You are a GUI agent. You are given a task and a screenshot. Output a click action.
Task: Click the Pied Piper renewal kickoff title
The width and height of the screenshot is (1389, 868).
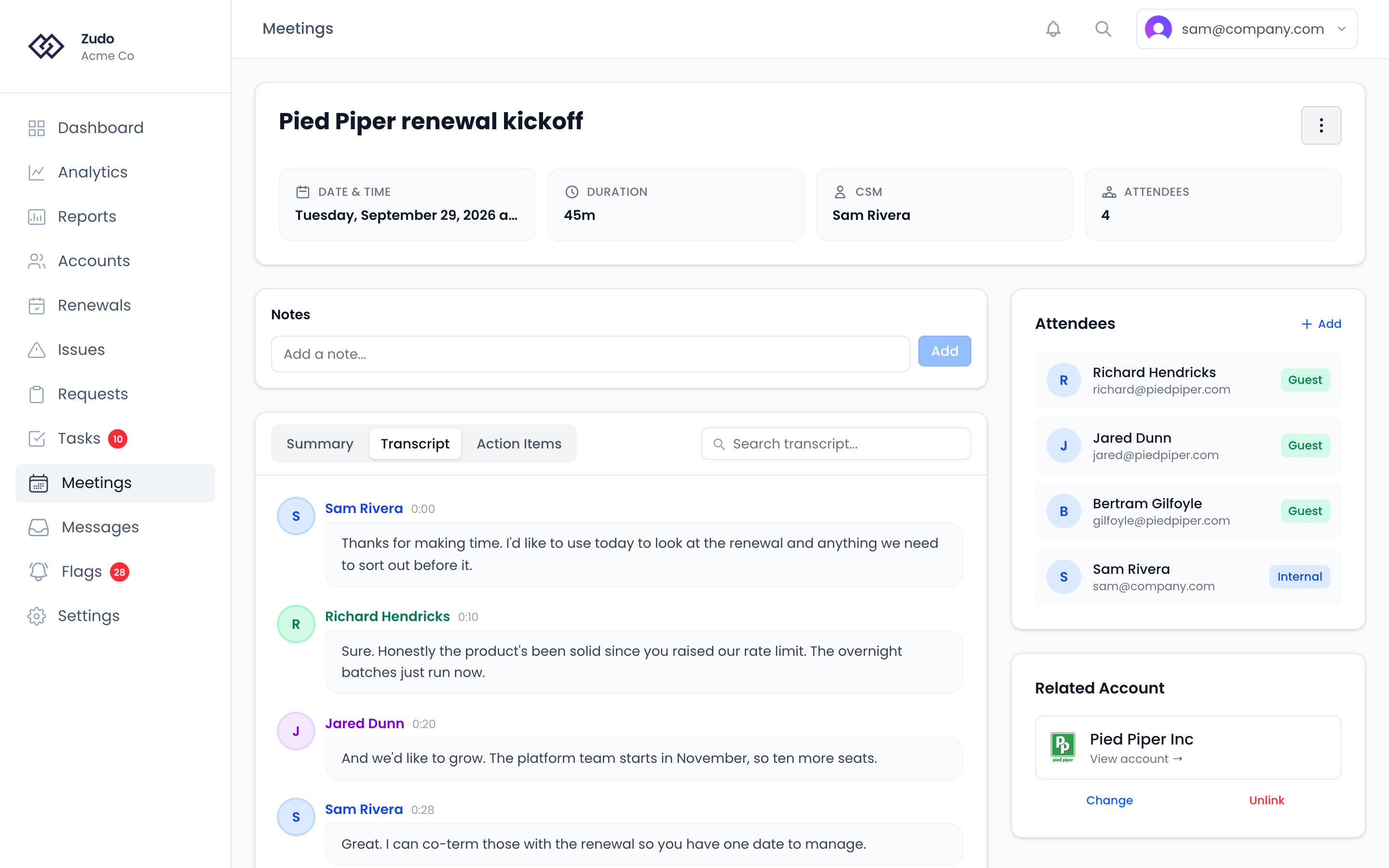point(431,121)
